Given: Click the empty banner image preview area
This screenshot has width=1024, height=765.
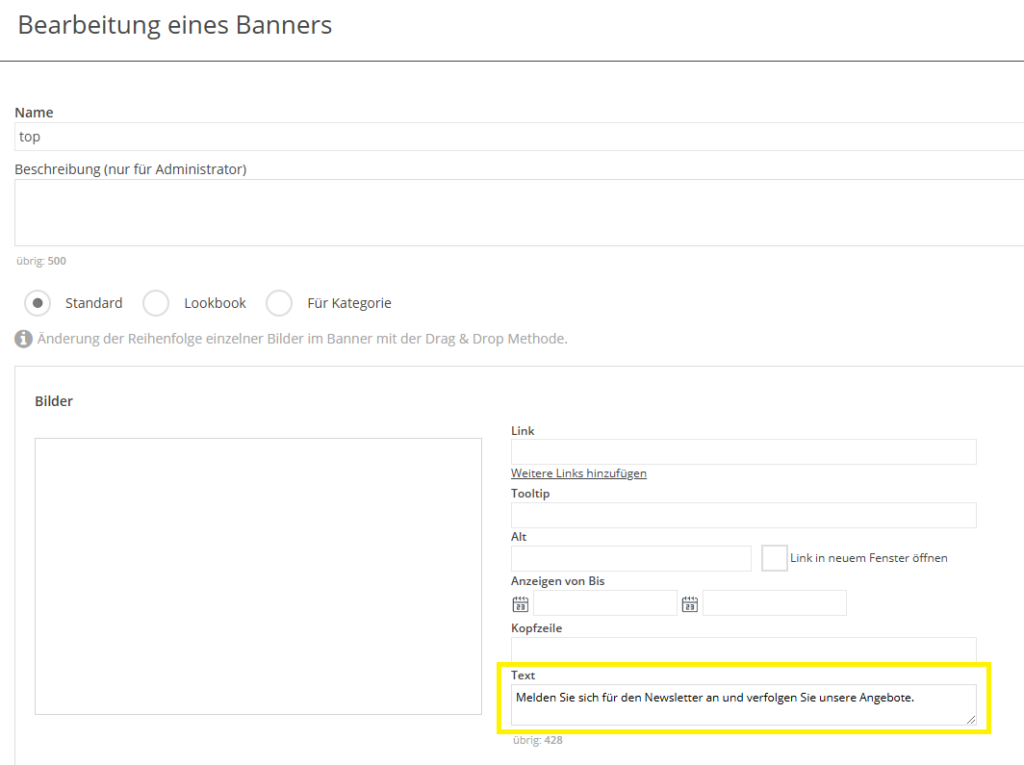Looking at the screenshot, I should pos(258,576).
